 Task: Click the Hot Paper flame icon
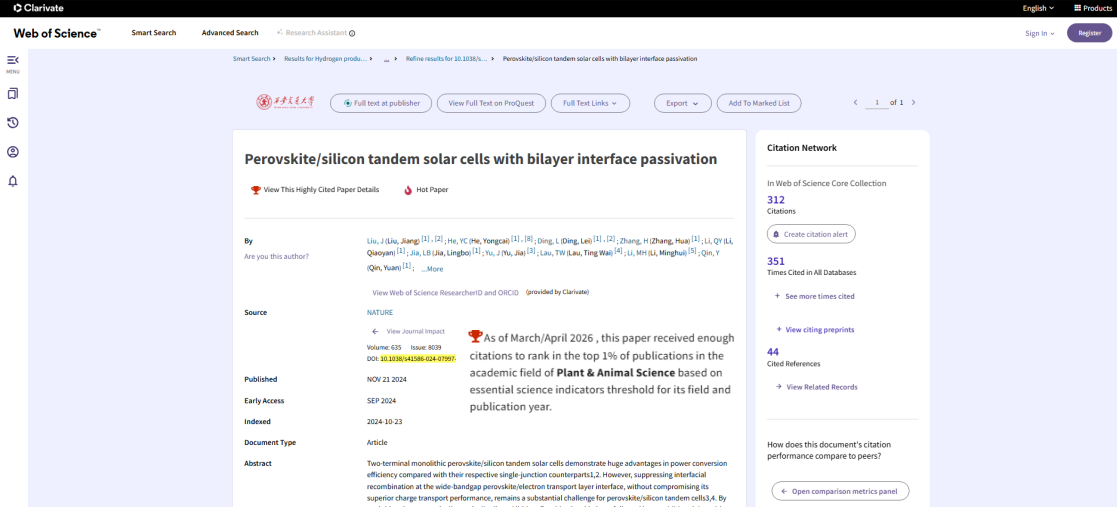(408, 190)
